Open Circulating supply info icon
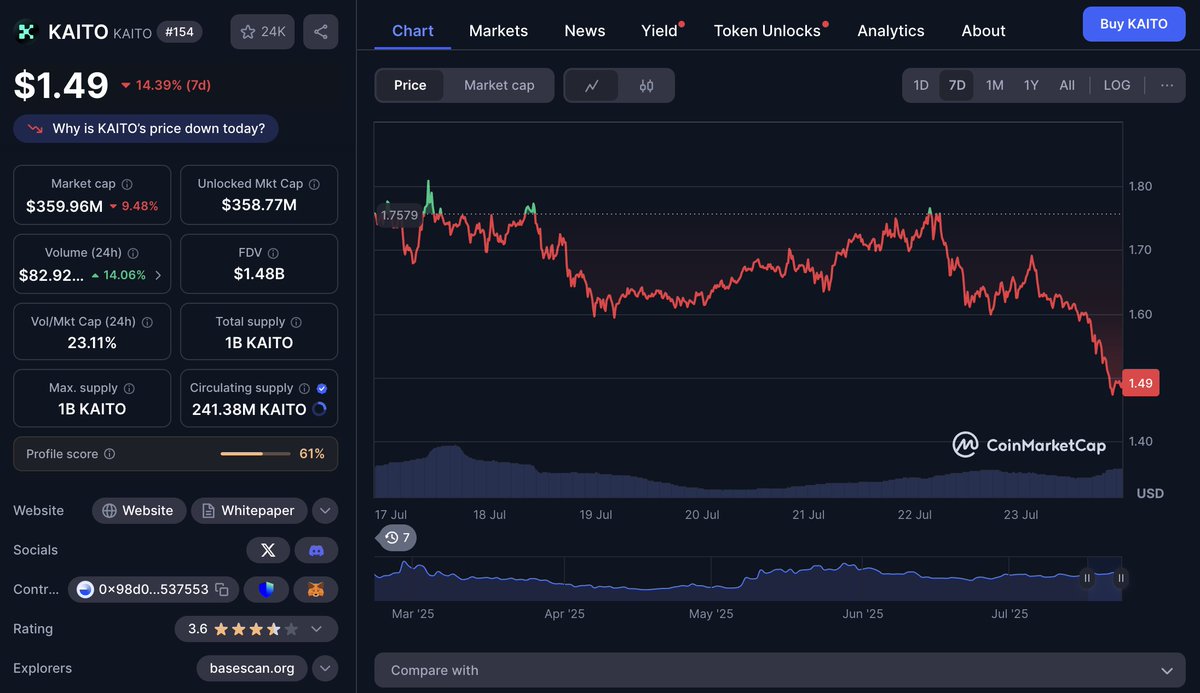This screenshot has width=1200, height=693. [x=304, y=388]
